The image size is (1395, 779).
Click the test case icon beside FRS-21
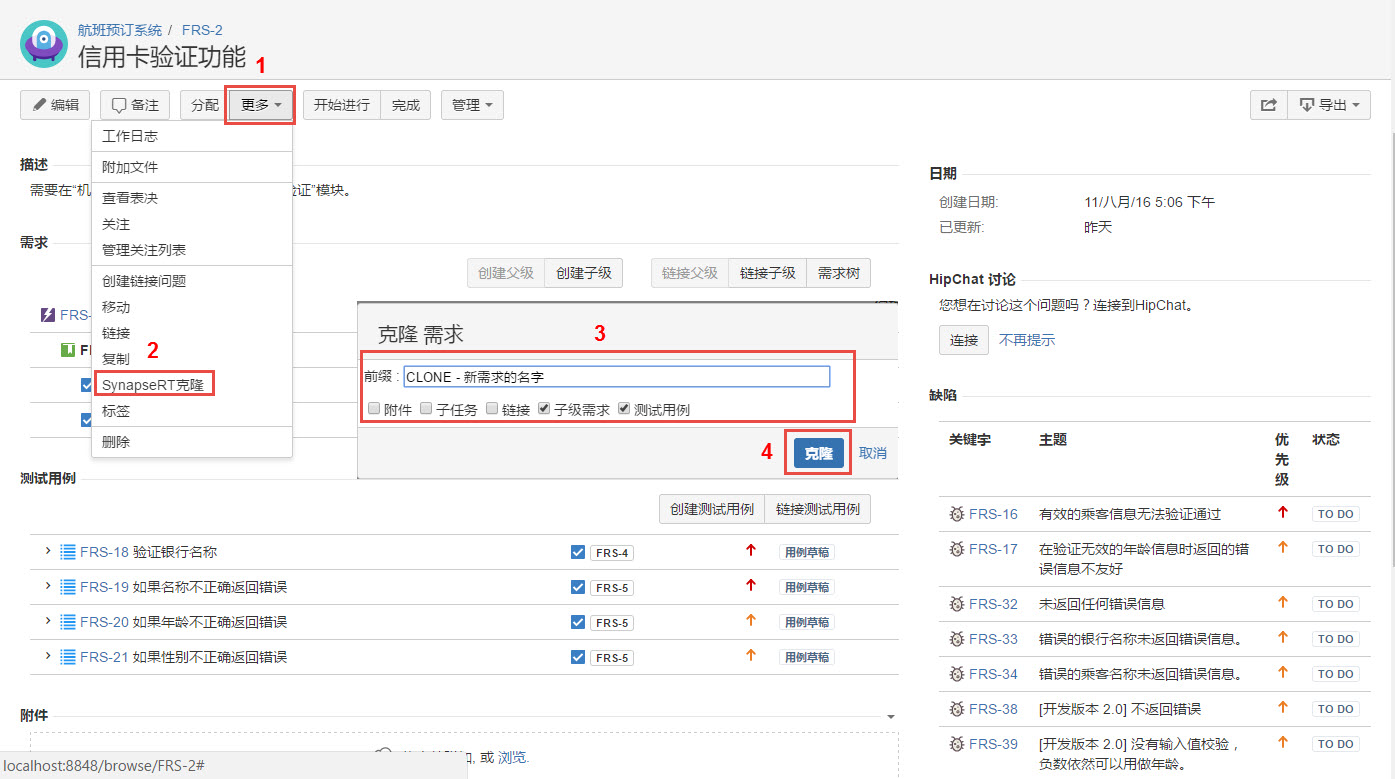68,657
